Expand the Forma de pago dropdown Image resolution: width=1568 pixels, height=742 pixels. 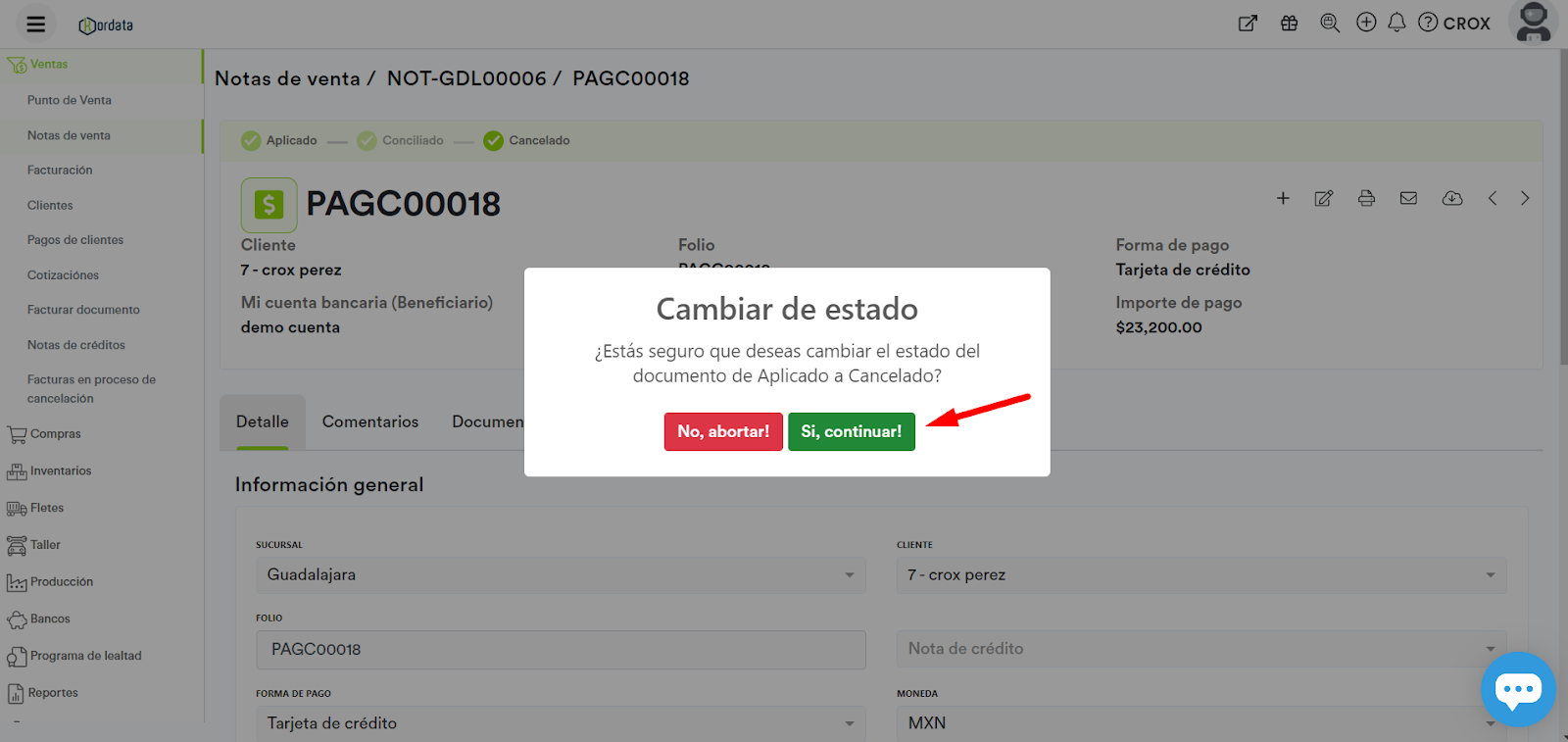pos(560,723)
